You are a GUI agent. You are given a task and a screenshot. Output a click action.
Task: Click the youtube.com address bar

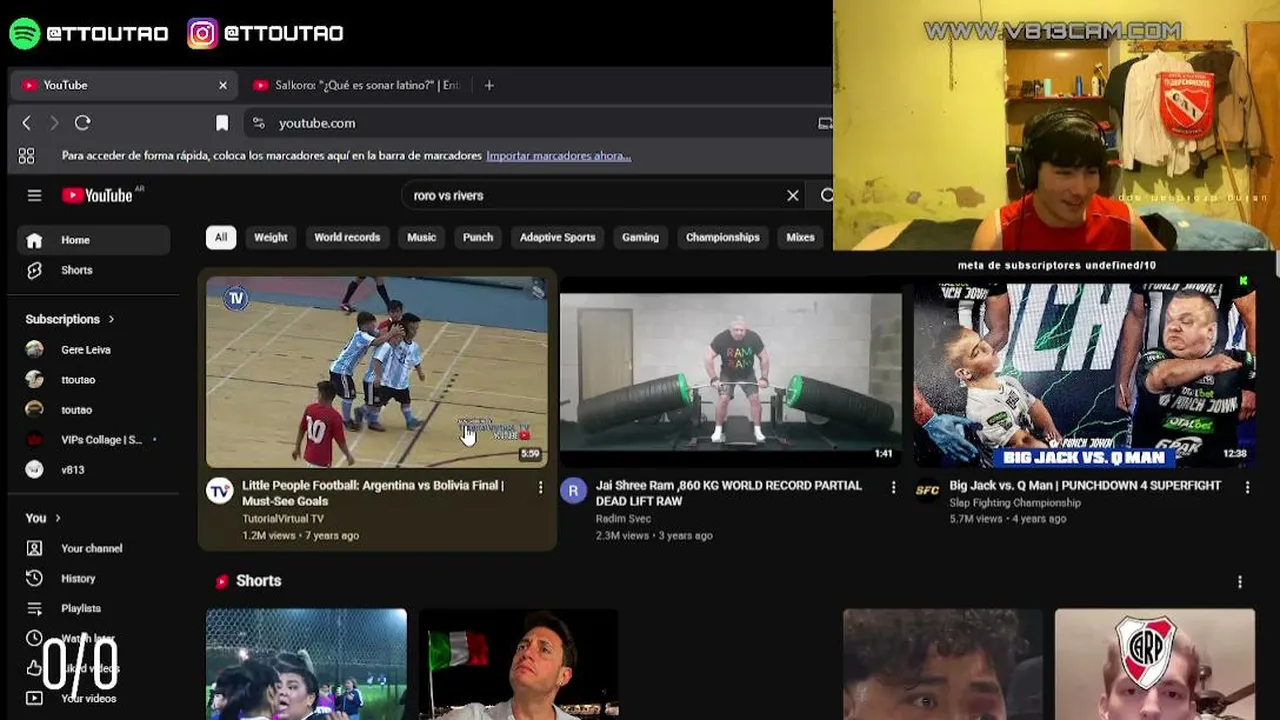click(540, 123)
